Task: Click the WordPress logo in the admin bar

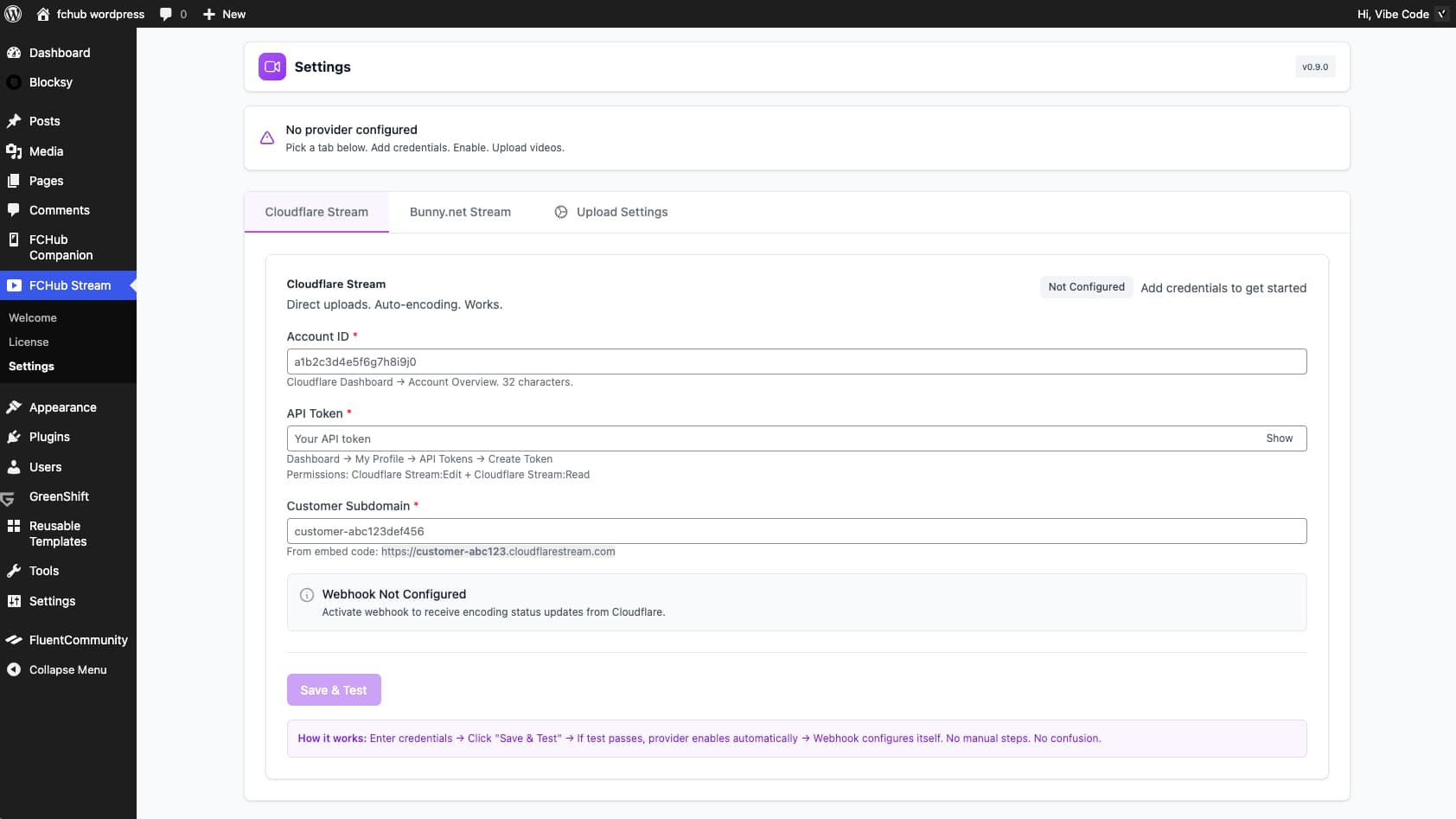Action: pyautogui.click(x=14, y=14)
